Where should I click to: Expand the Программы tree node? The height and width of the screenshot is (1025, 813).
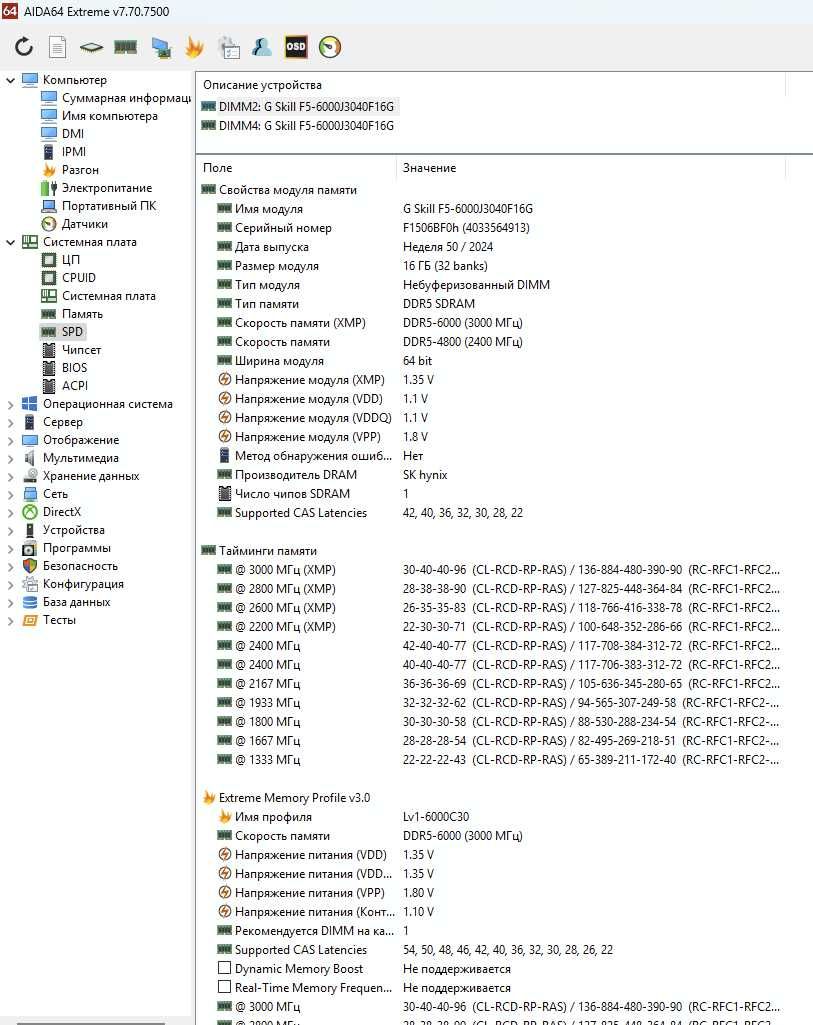pos(10,548)
